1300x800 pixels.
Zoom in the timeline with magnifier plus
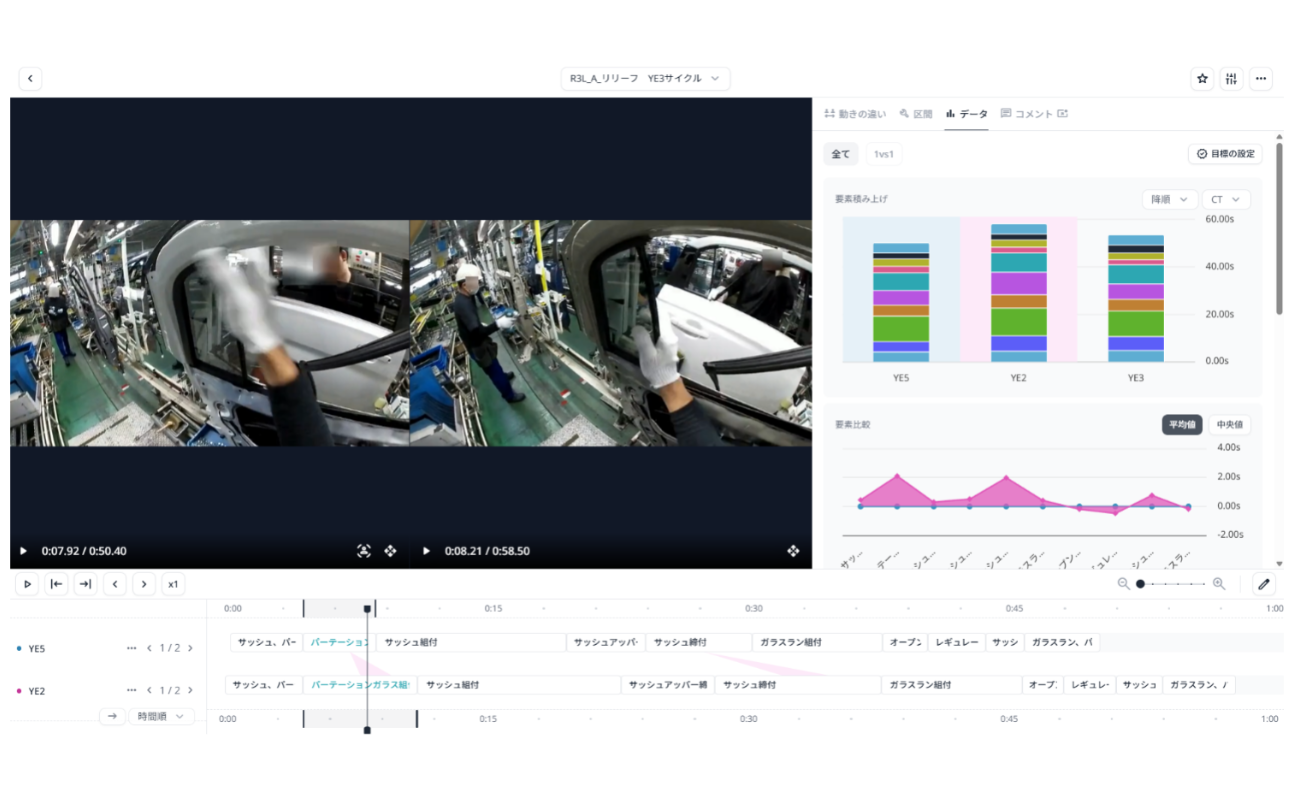(x=1218, y=584)
